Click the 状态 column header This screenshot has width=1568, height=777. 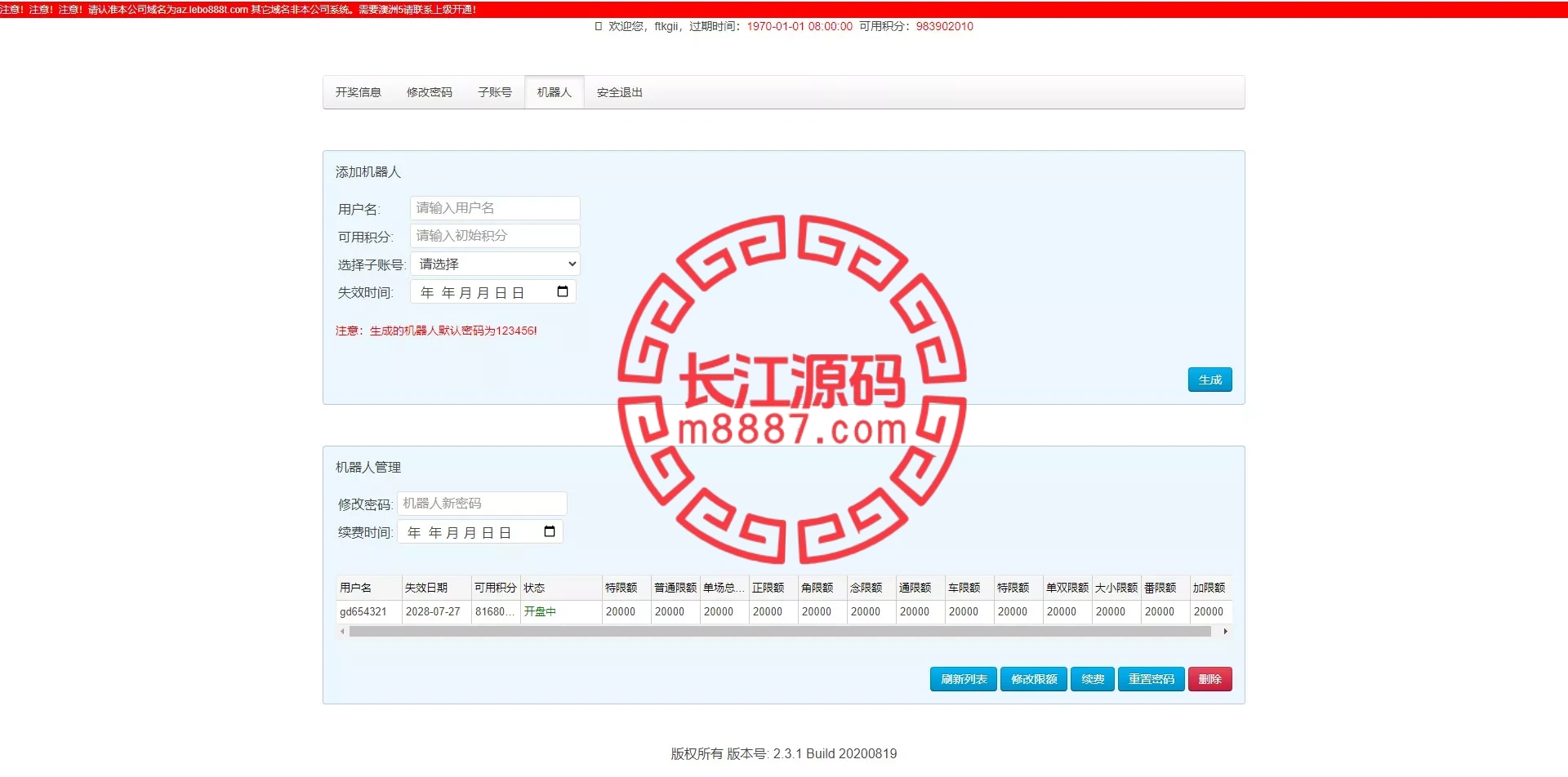coord(561,588)
